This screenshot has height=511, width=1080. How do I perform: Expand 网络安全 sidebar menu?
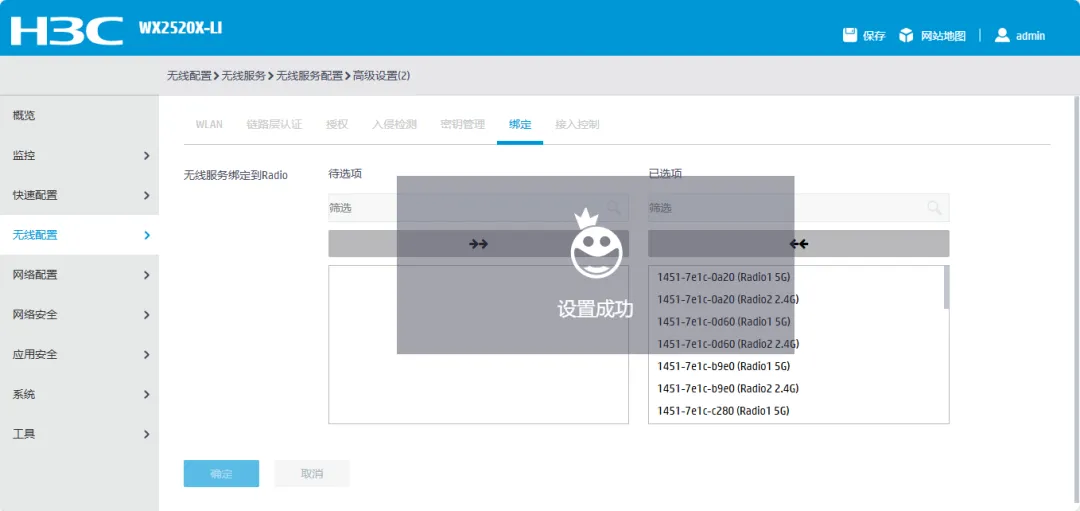[x=79, y=315]
